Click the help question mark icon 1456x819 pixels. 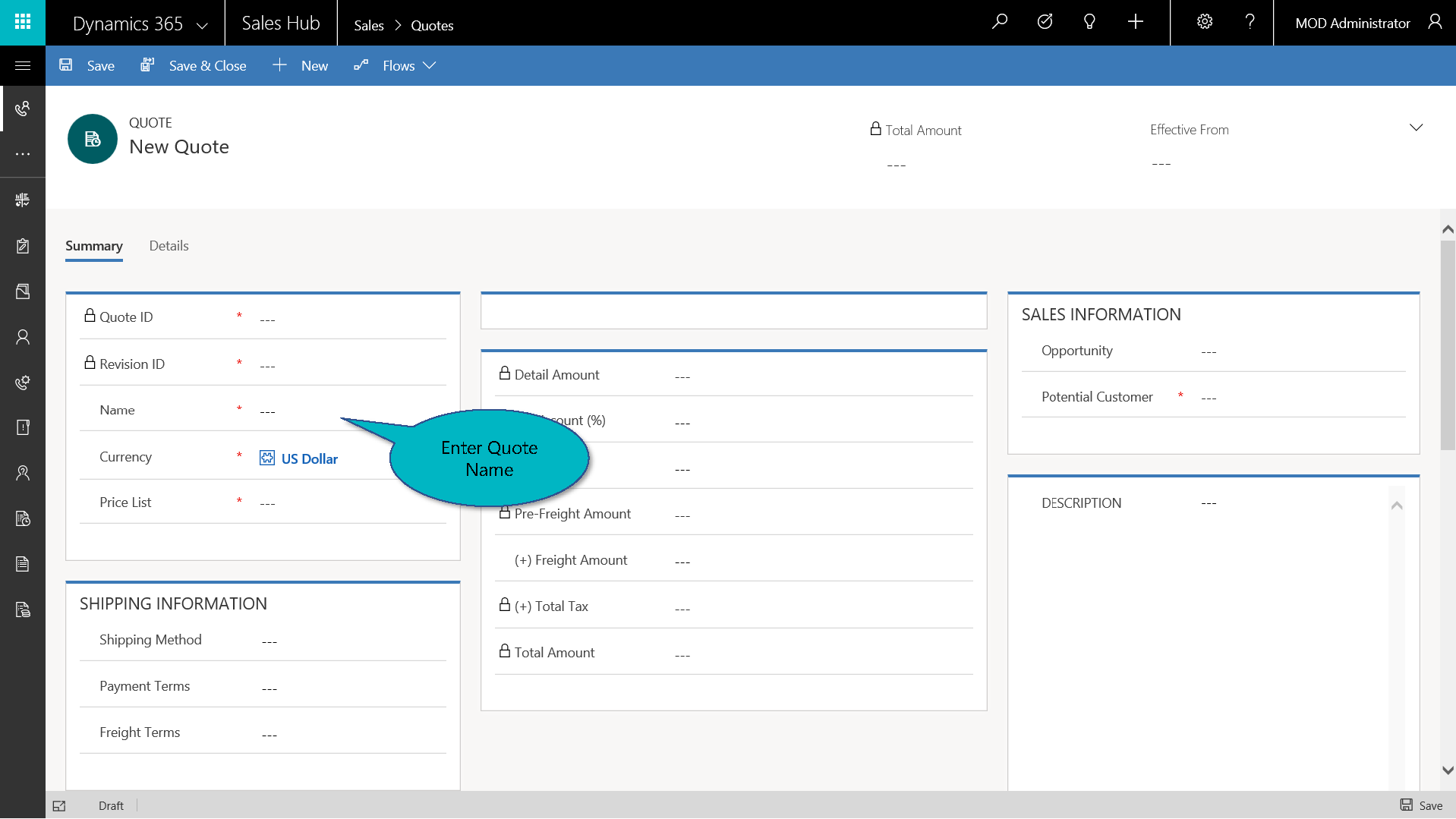(x=1250, y=22)
